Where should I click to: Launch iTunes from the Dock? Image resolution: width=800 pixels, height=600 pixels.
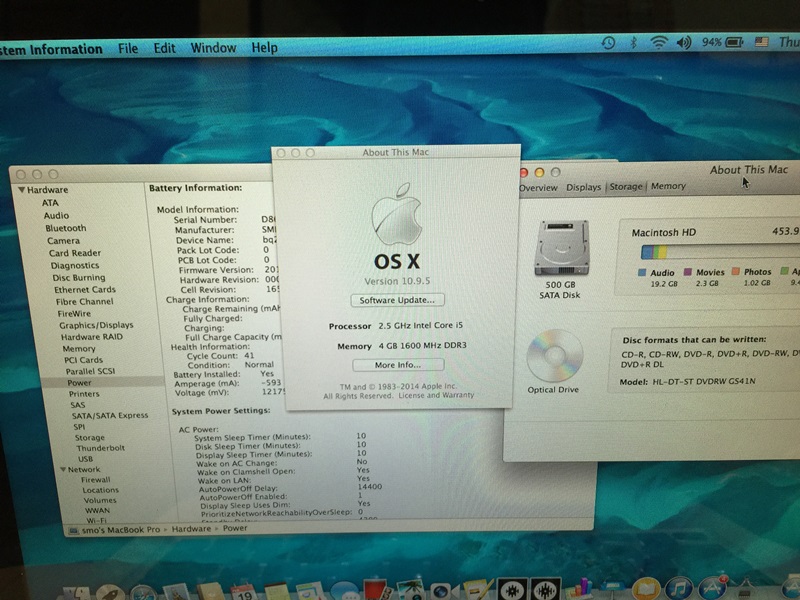(678, 588)
